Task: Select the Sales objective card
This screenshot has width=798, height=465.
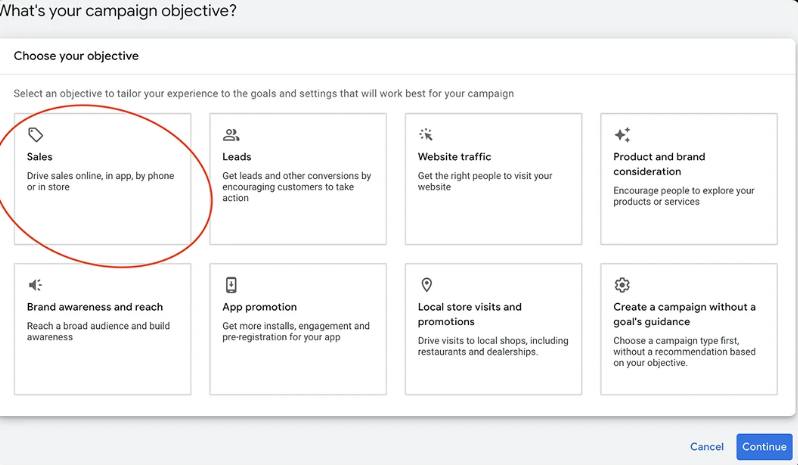Action: click(x=103, y=179)
